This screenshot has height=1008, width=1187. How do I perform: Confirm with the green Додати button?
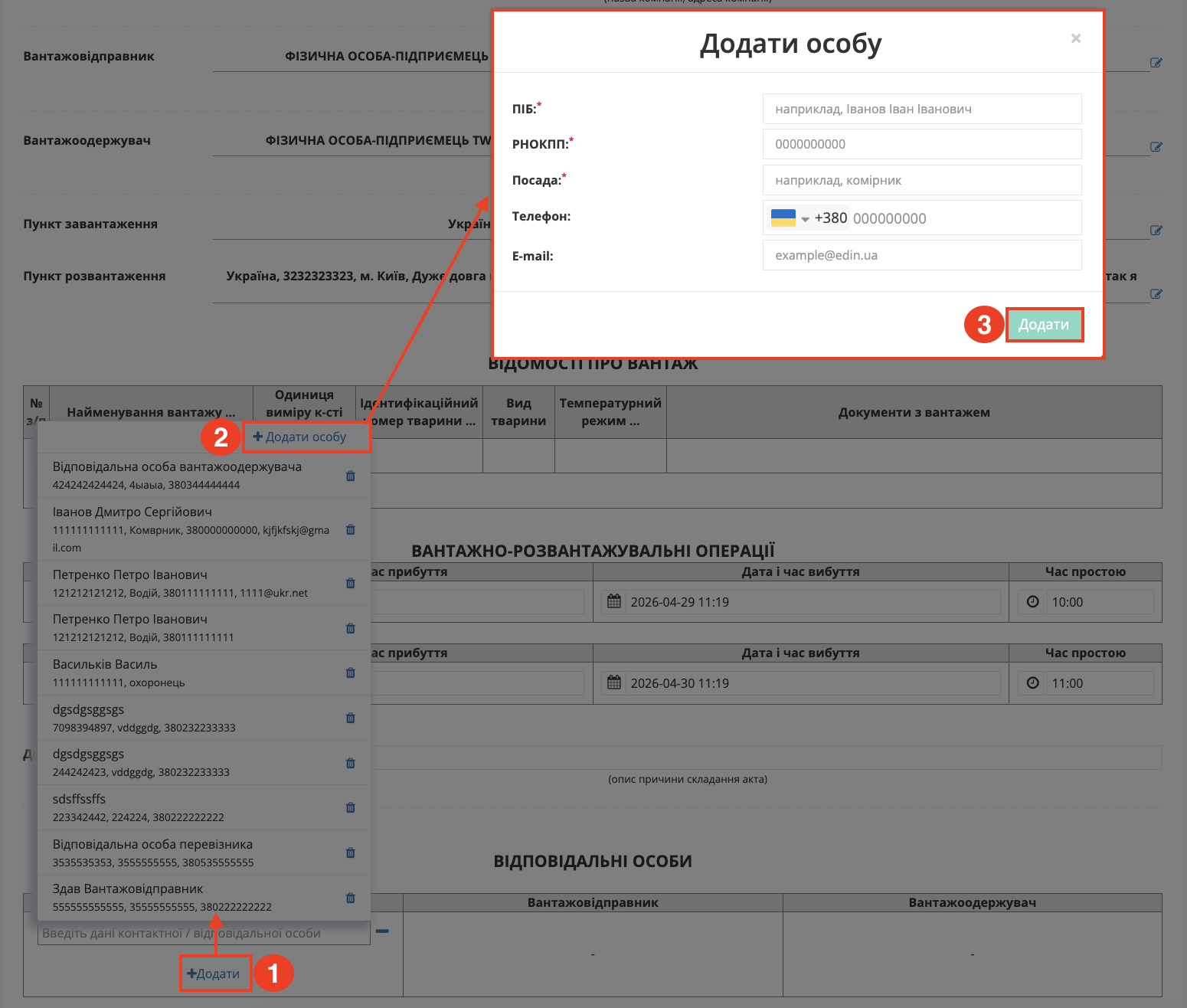click(x=1044, y=325)
